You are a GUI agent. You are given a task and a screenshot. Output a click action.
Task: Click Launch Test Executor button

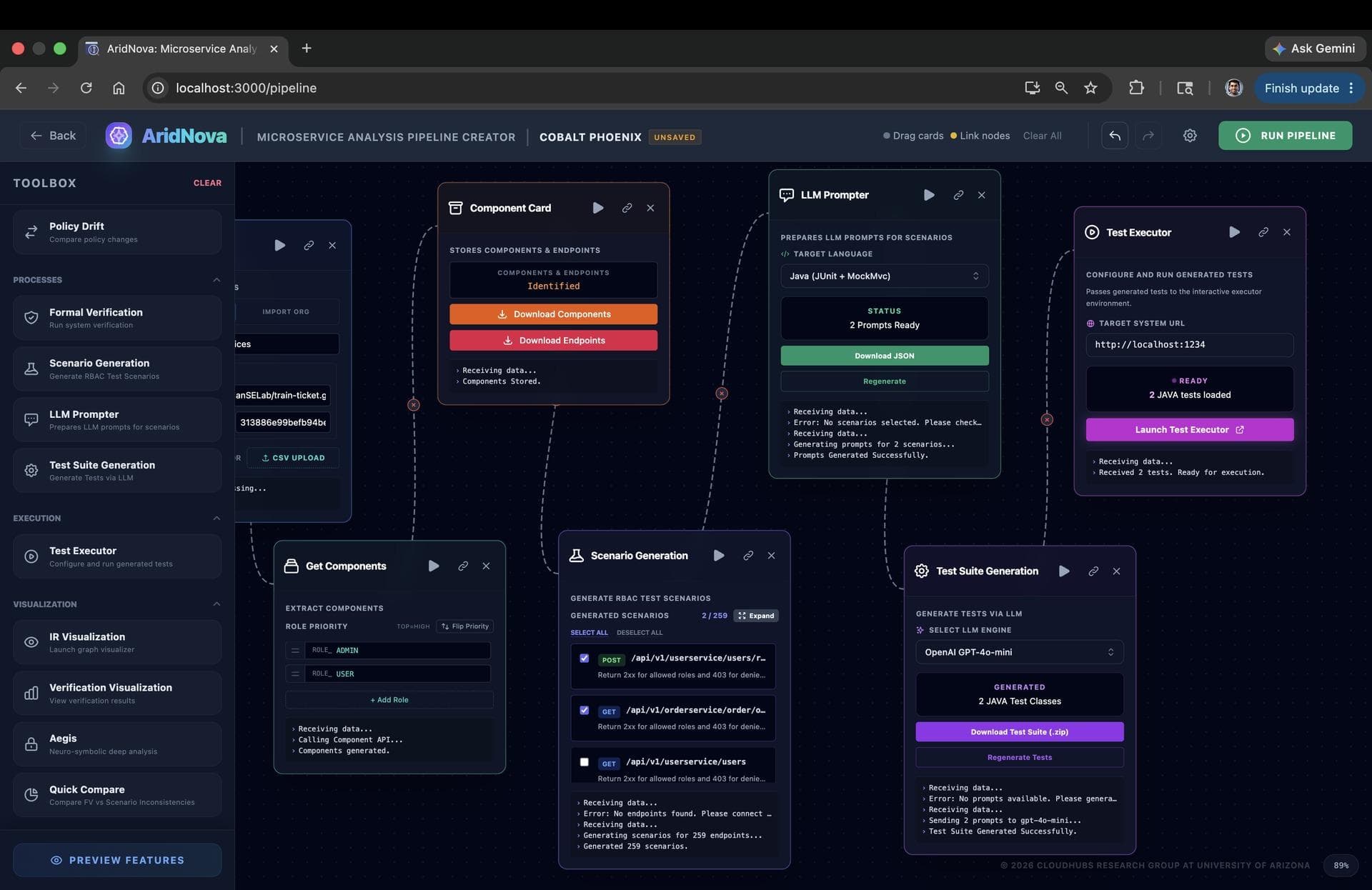[x=1190, y=430]
